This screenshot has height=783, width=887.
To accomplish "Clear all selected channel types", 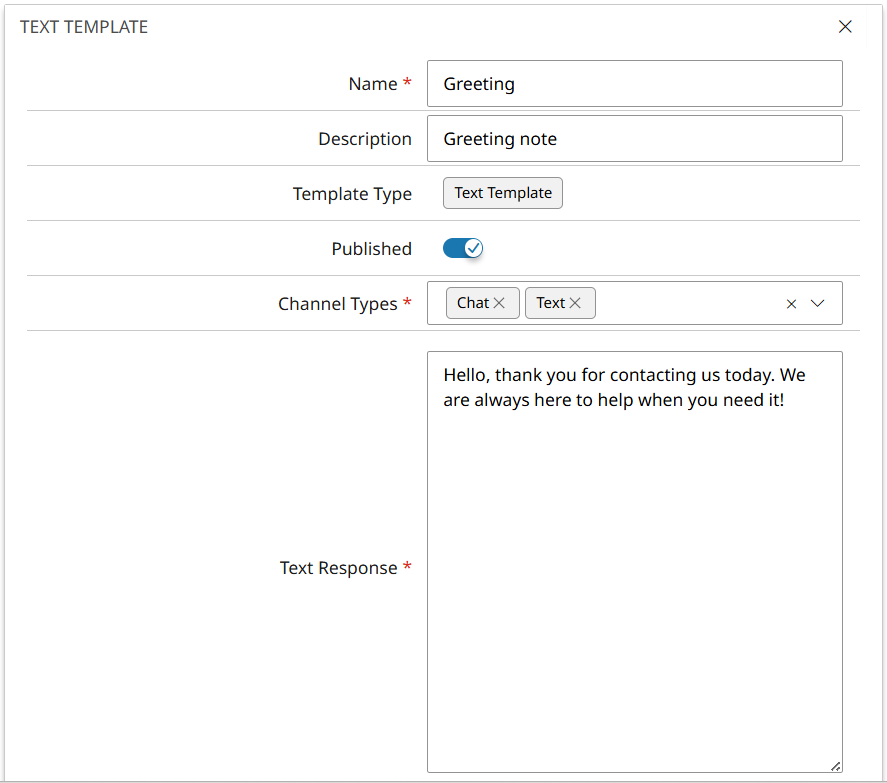I will [791, 304].
